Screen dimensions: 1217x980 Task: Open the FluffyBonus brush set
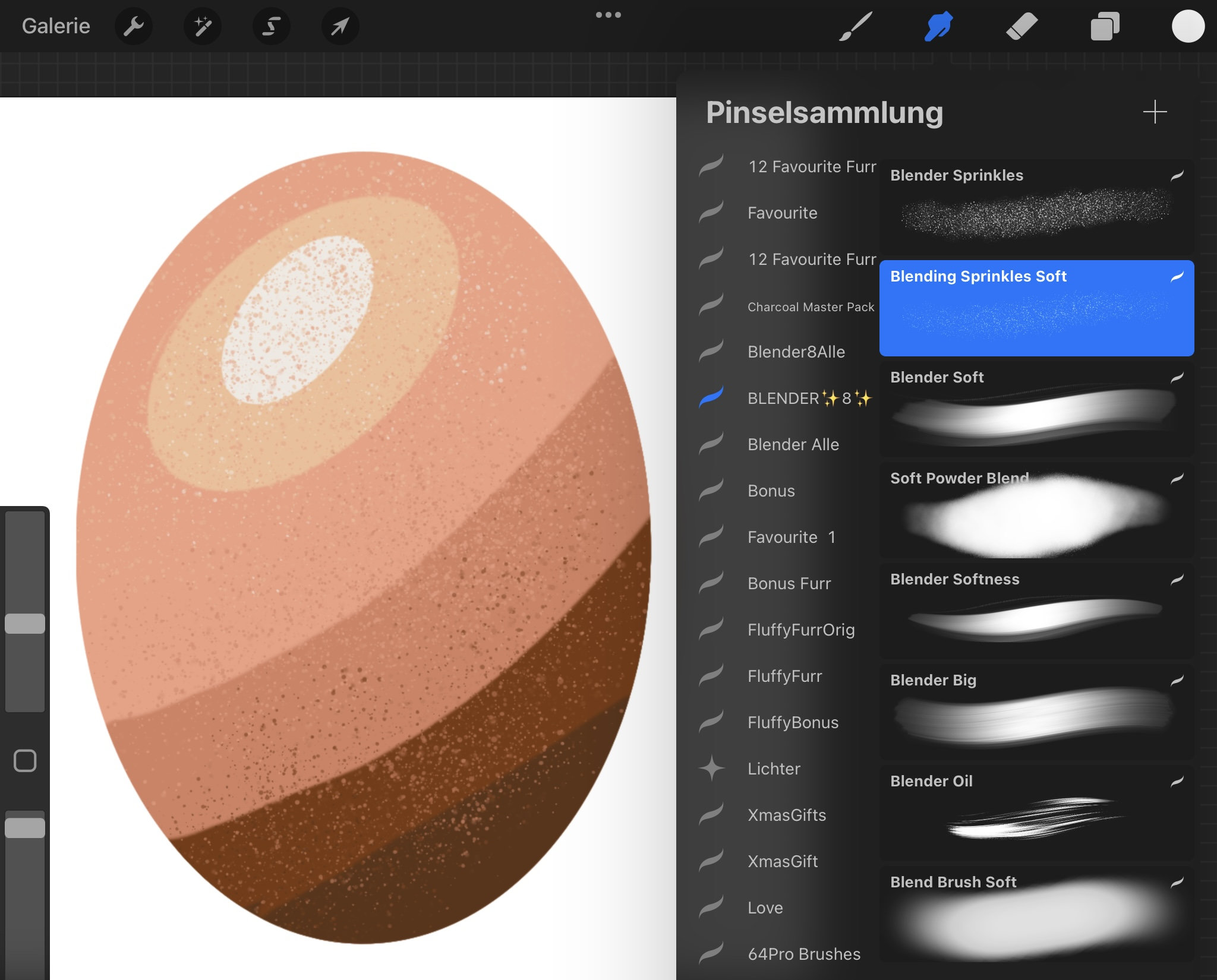point(788,722)
